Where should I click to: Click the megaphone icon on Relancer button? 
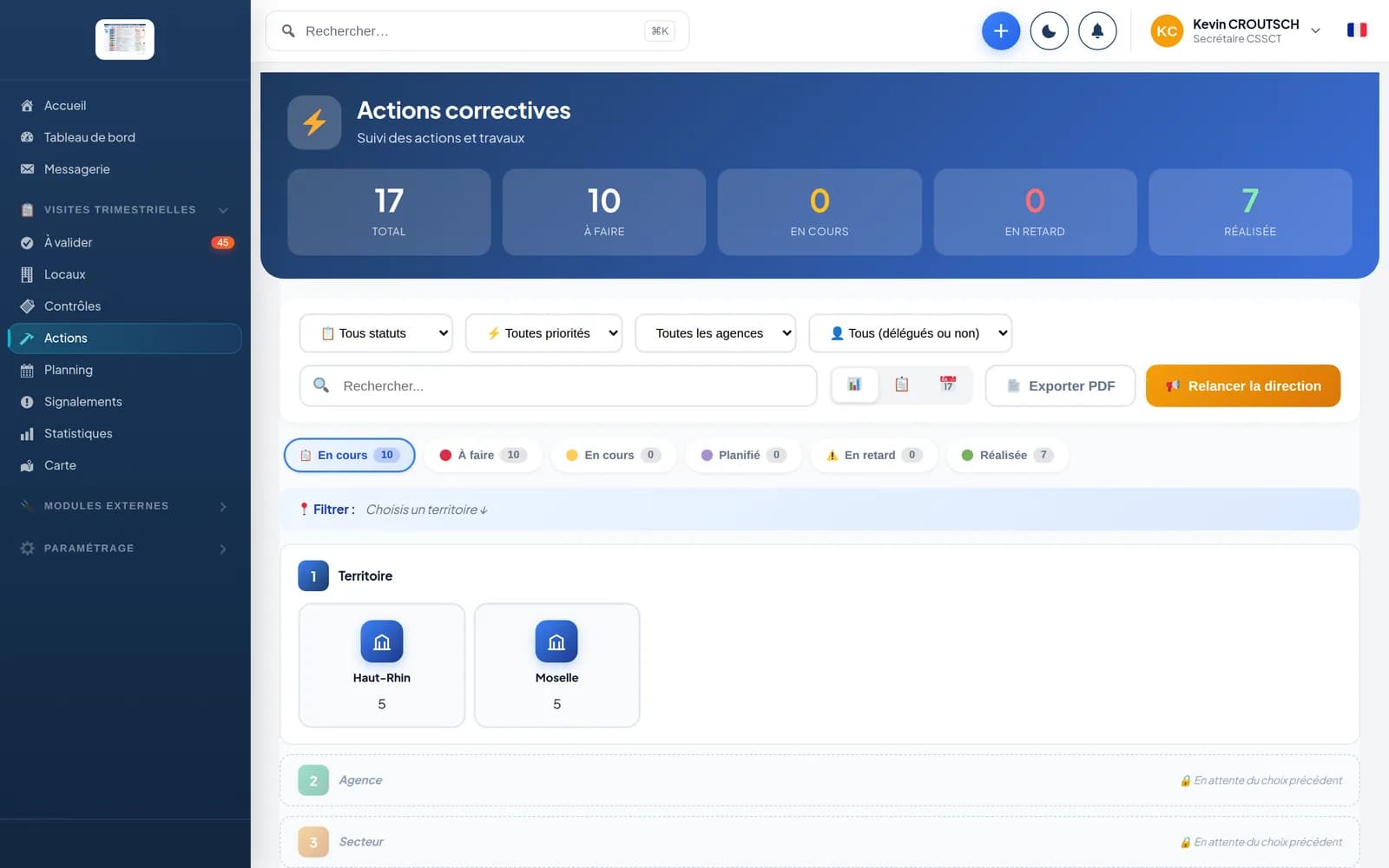(1173, 385)
